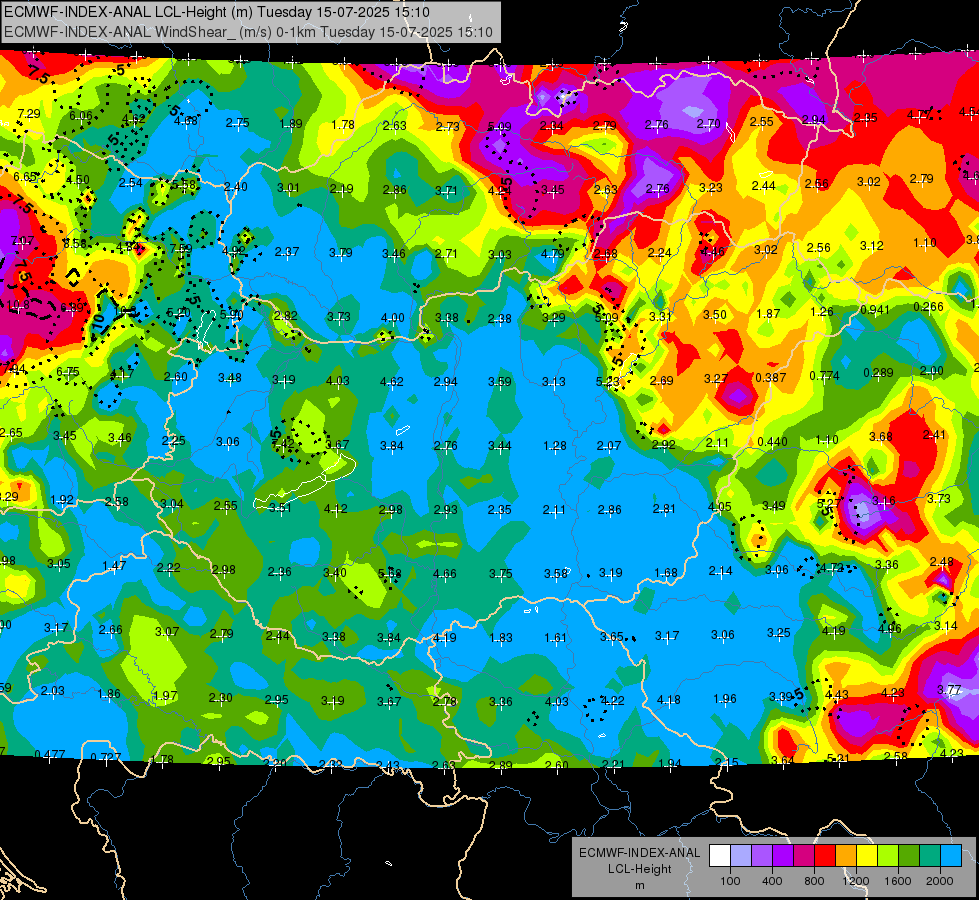Select the magenta legend color swatch
This screenshot has width=979, height=900.
coord(804,856)
